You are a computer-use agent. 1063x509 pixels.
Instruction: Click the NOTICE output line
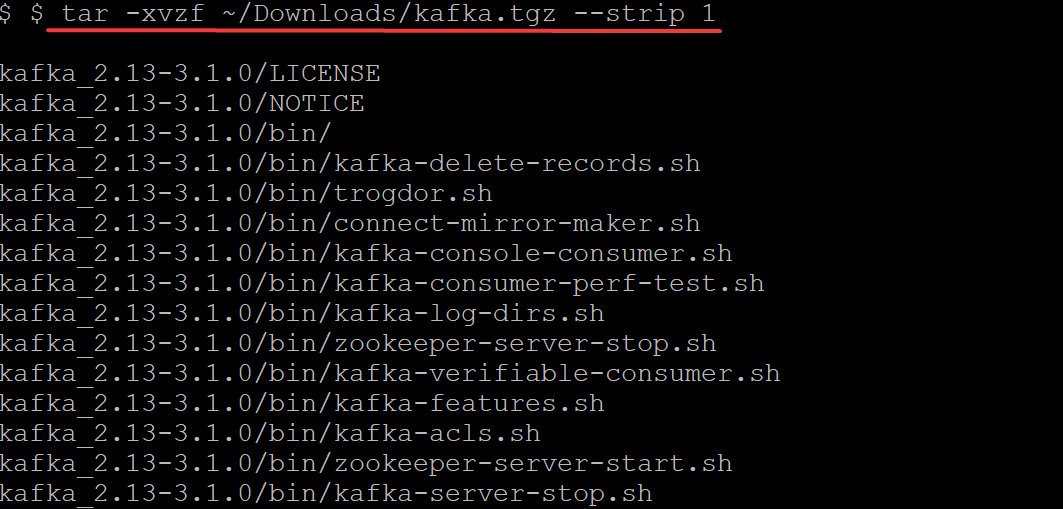(x=182, y=103)
